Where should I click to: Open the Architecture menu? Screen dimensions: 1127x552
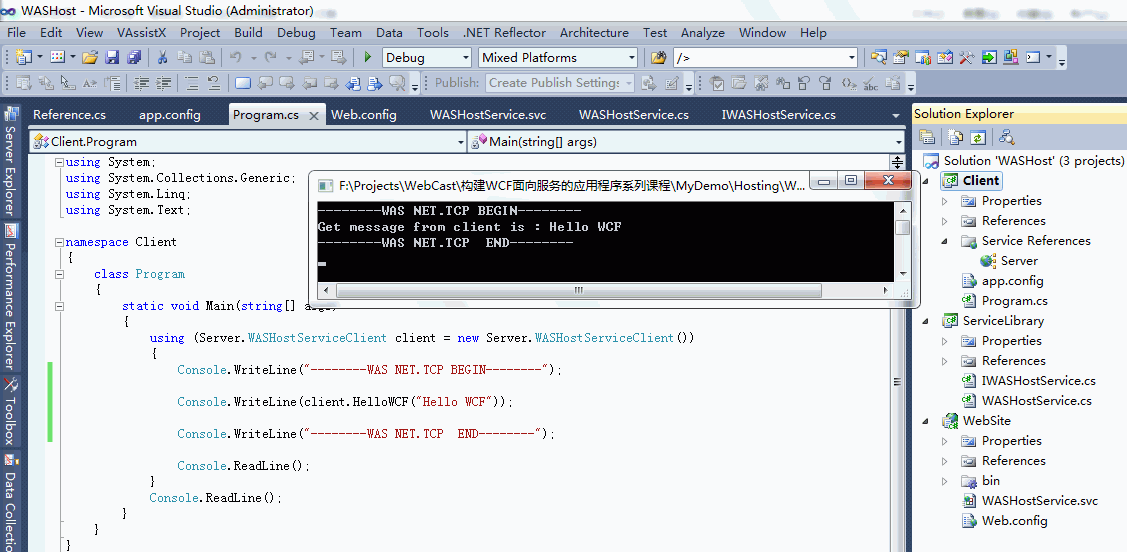pyautogui.click(x=594, y=32)
